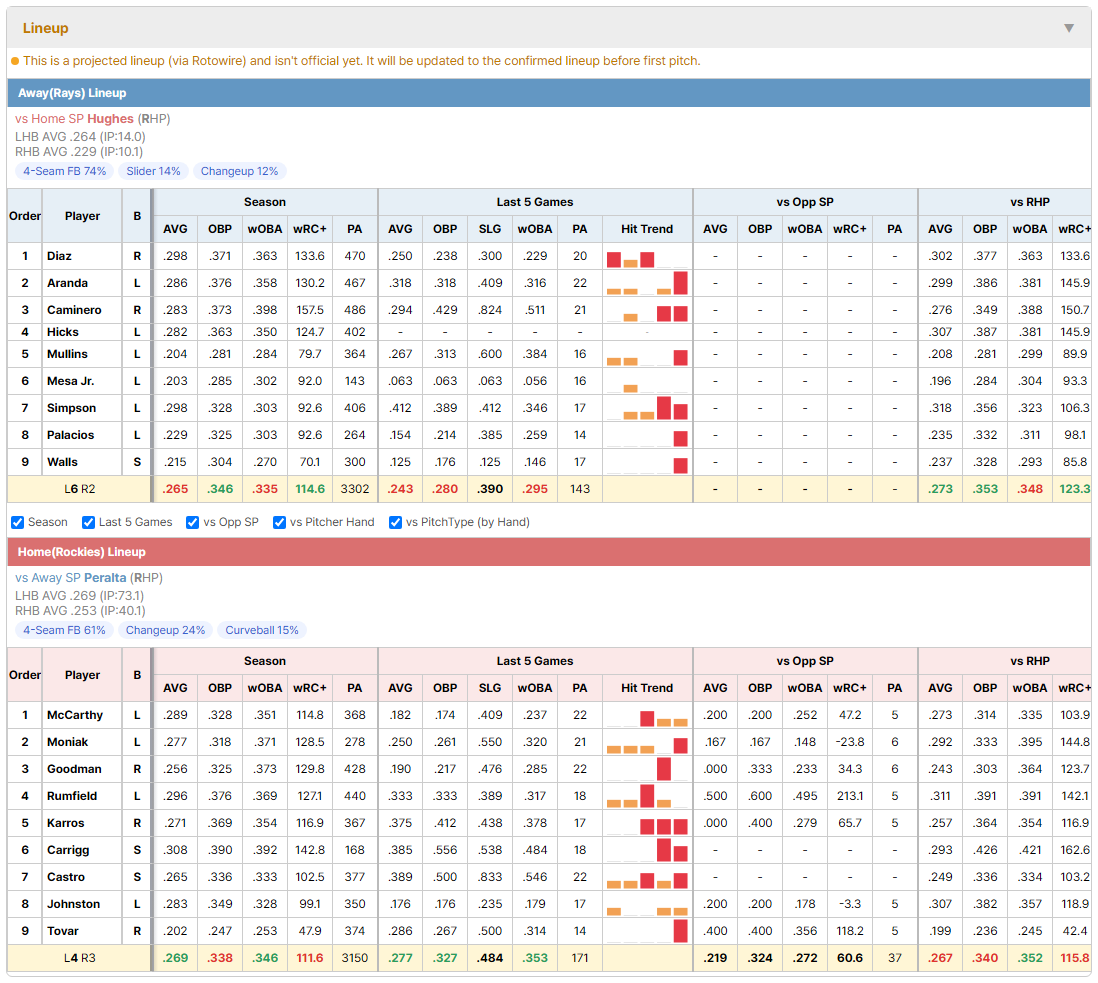Click the projected lineup notice text

click(361, 61)
